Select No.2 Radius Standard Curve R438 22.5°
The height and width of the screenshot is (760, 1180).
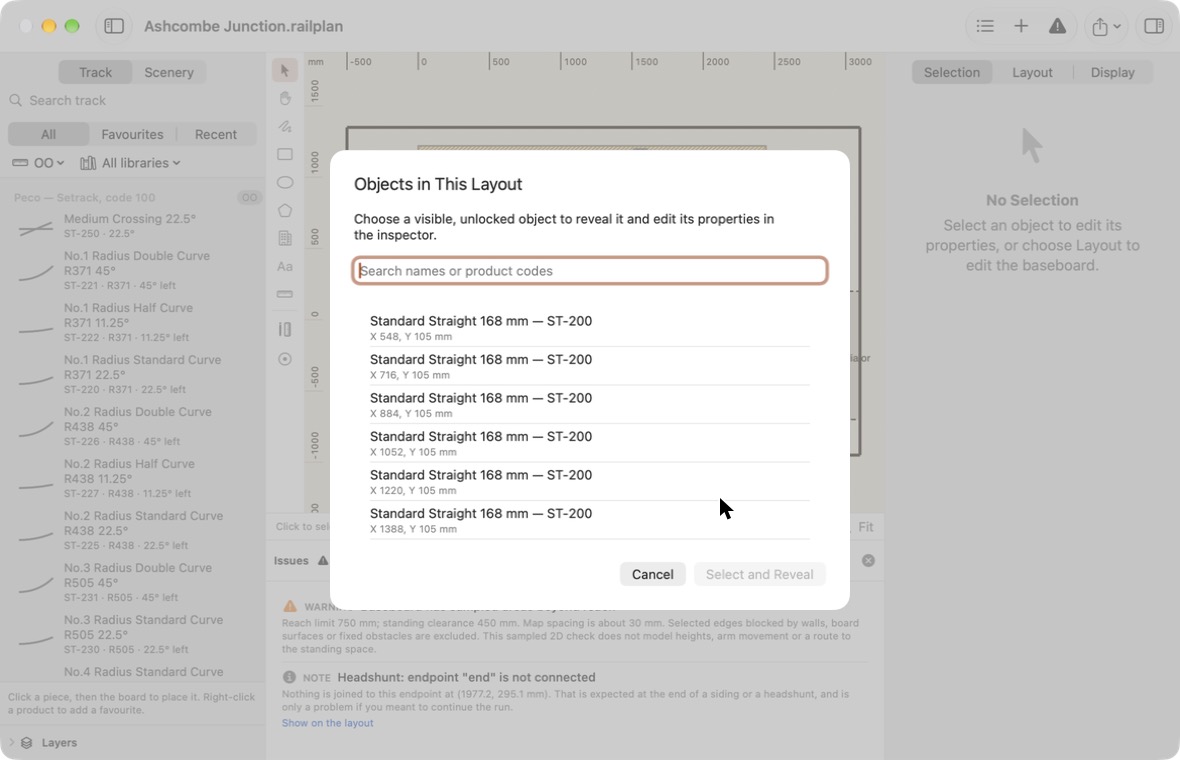tap(133, 530)
